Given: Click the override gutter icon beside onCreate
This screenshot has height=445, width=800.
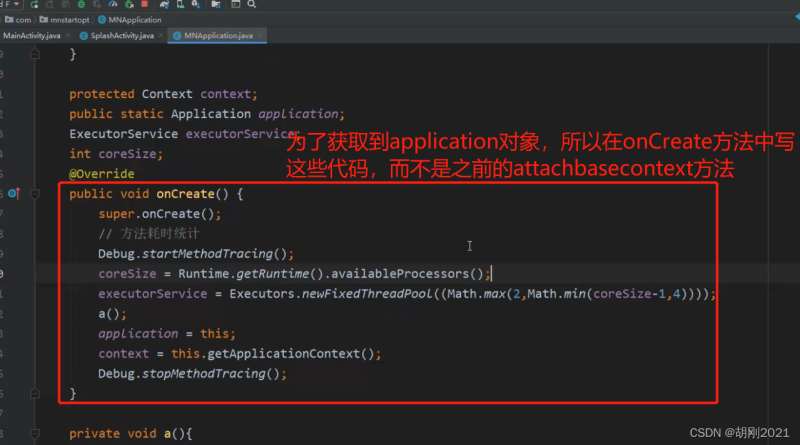Looking at the screenshot, I should coord(13,193).
